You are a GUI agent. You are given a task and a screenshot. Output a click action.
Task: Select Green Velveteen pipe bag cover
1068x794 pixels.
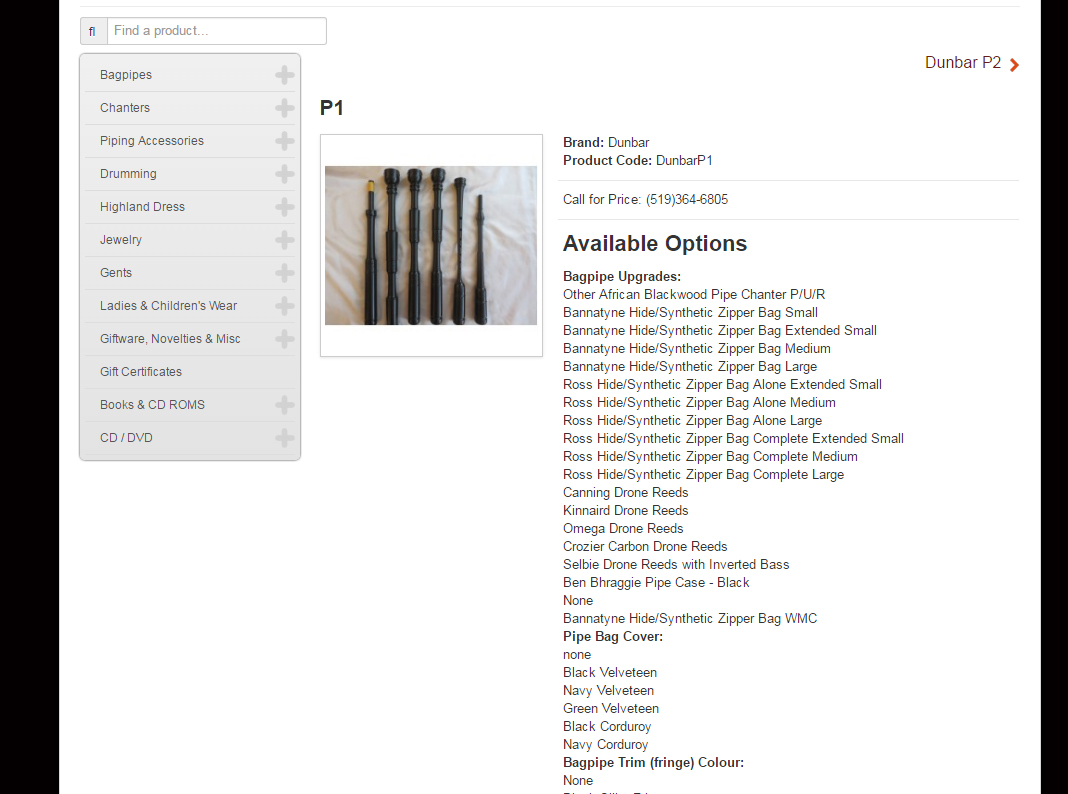(611, 709)
